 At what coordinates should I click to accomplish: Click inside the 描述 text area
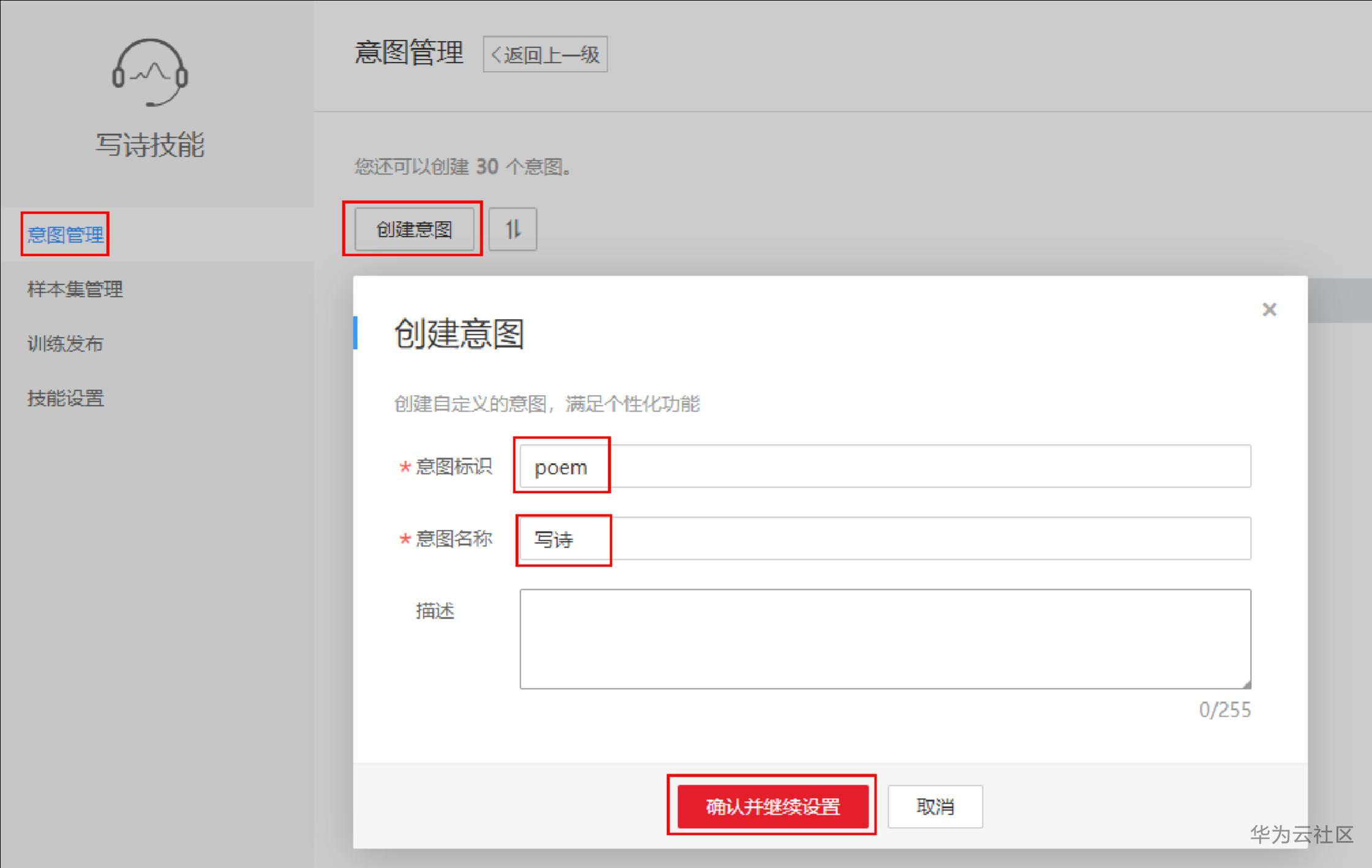tap(884, 638)
